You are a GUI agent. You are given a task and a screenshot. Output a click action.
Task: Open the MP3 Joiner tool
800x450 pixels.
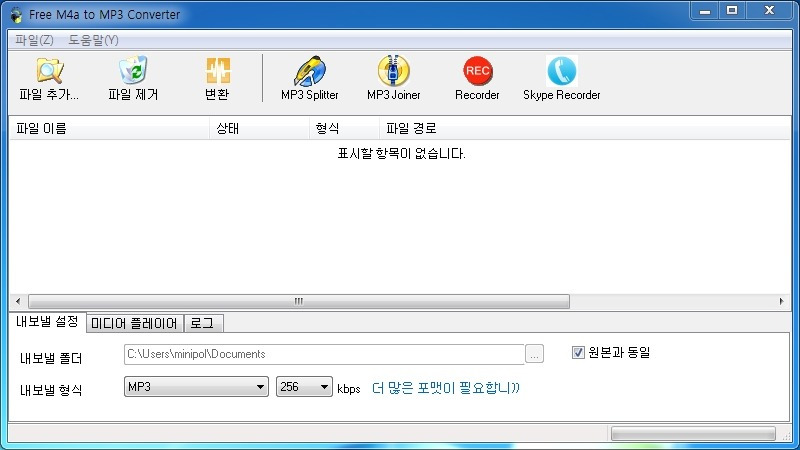coord(393,78)
